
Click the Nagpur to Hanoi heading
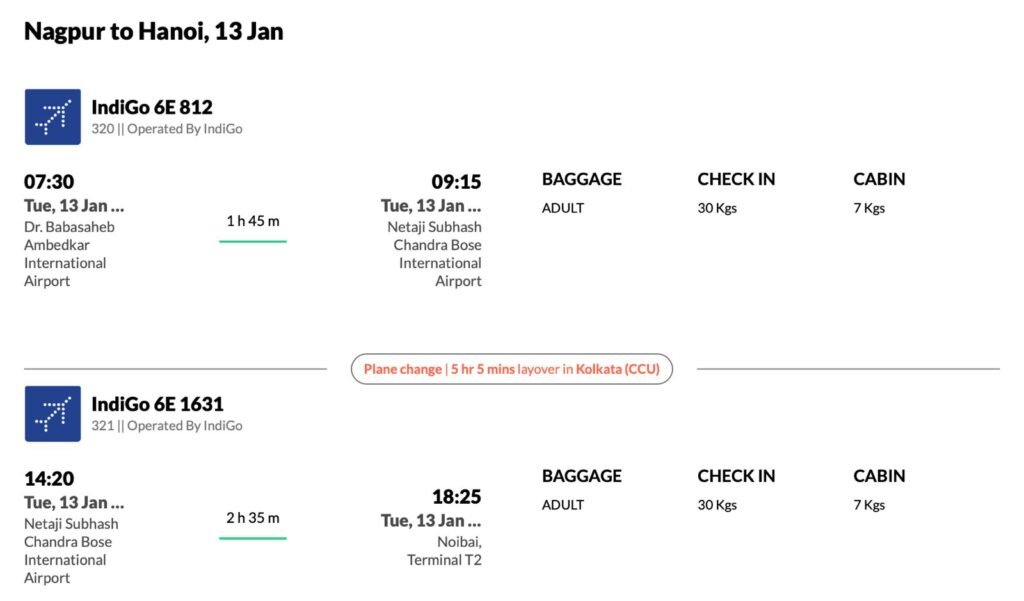tap(153, 31)
